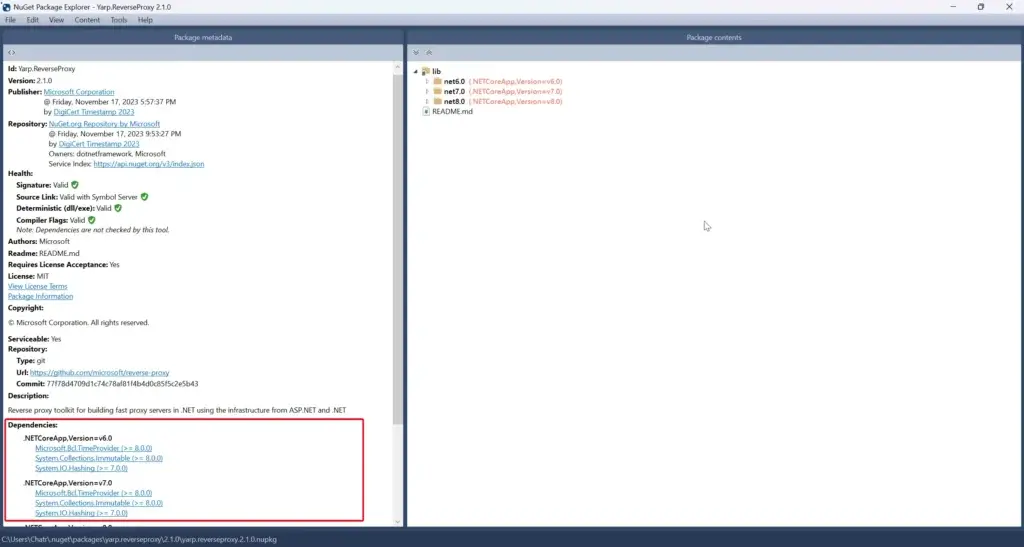Toggle the XML metadata source view icon

tap(12, 52)
